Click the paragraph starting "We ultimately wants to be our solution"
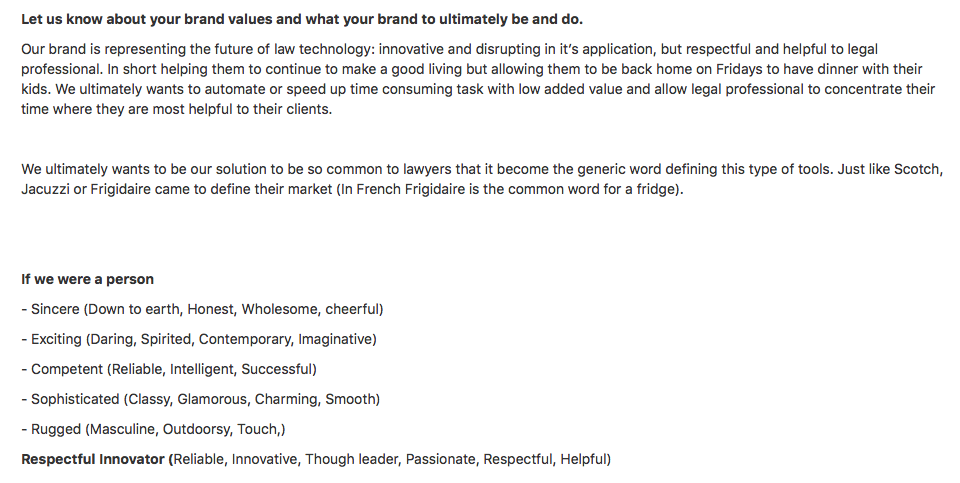This screenshot has width=960, height=483. [480, 179]
